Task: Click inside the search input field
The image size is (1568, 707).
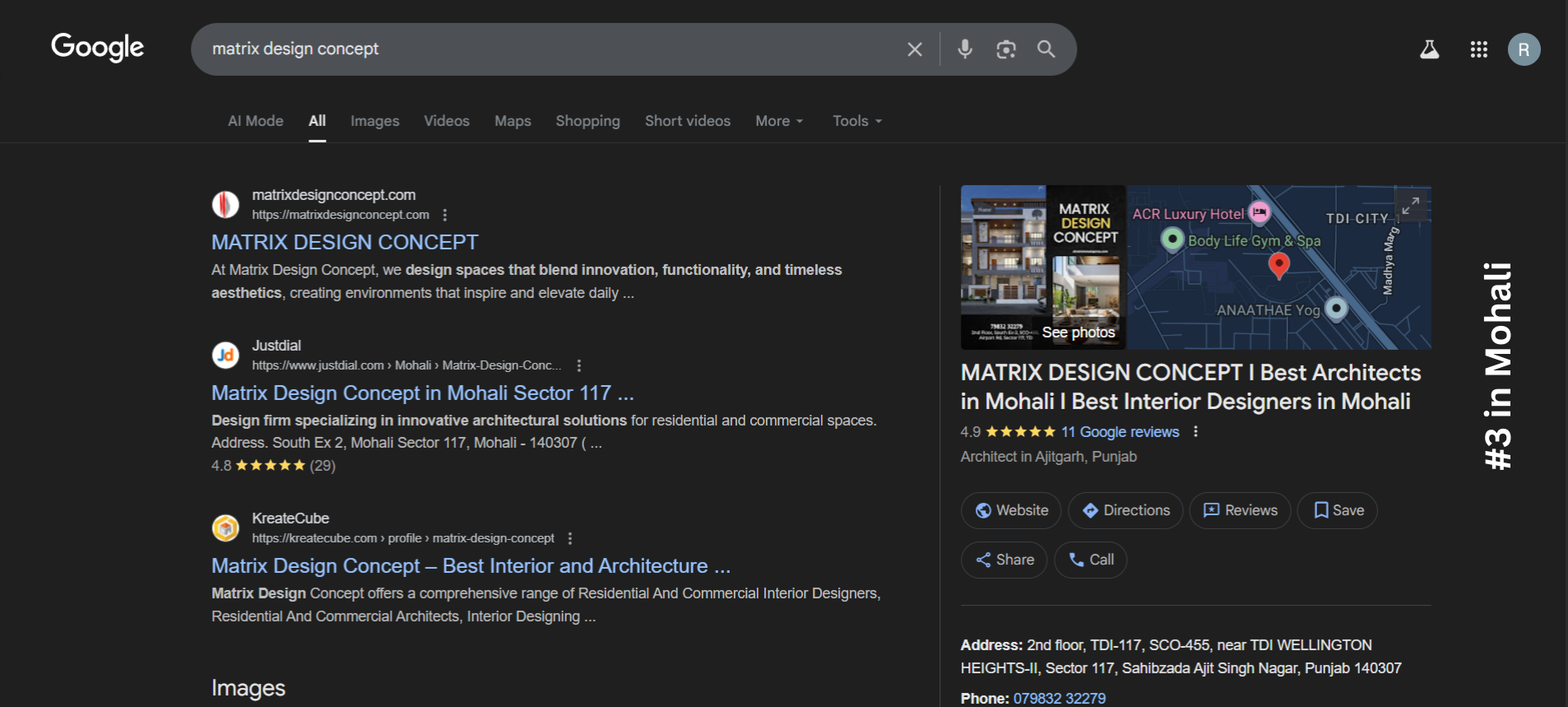Action: pyautogui.click(x=543, y=49)
